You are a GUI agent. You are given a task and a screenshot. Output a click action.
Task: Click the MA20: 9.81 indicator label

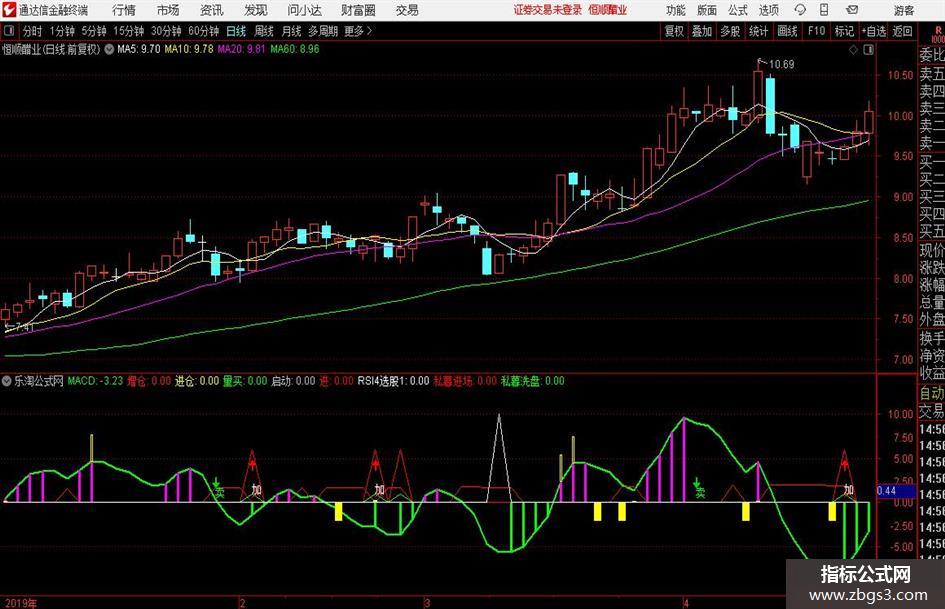coord(241,49)
